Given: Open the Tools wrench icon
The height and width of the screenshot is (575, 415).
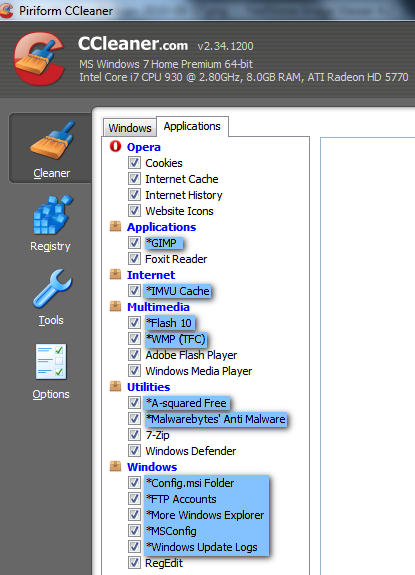Looking at the screenshot, I should (52, 289).
